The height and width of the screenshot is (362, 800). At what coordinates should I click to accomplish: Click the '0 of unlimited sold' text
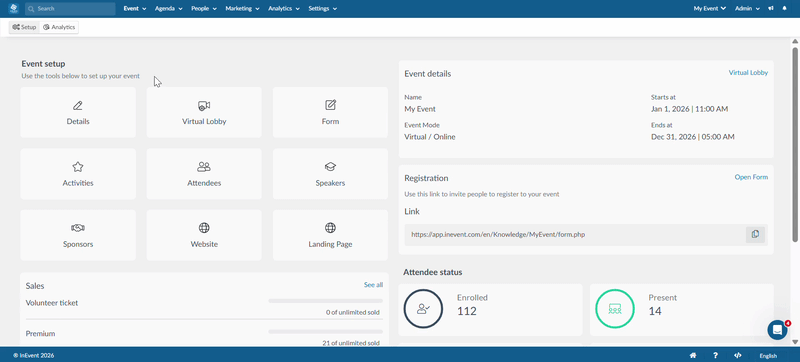click(x=353, y=313)
